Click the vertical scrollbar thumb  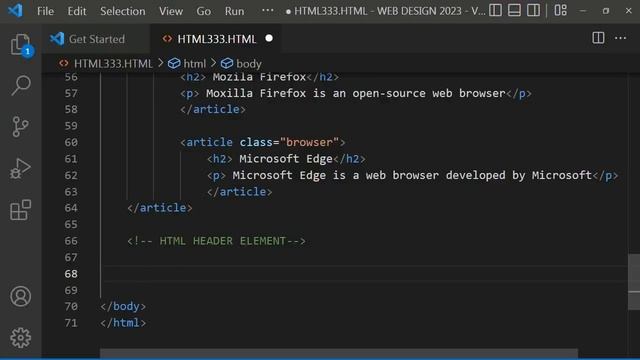pos(634,282)
